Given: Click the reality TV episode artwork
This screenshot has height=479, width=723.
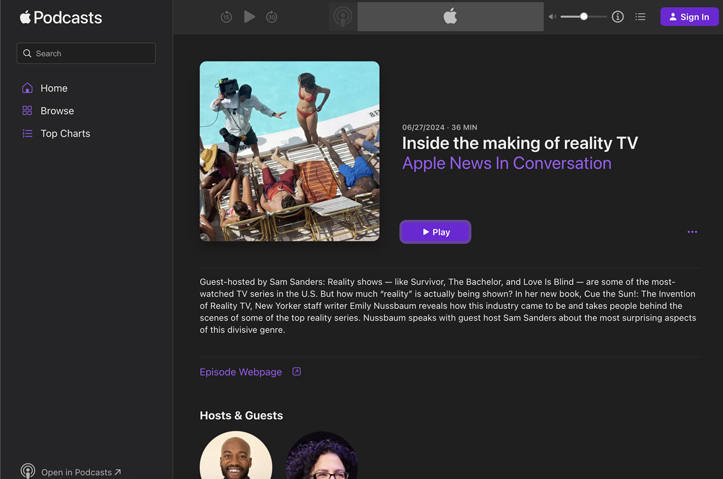Looking at the screenshot, I should coord(290,151).
